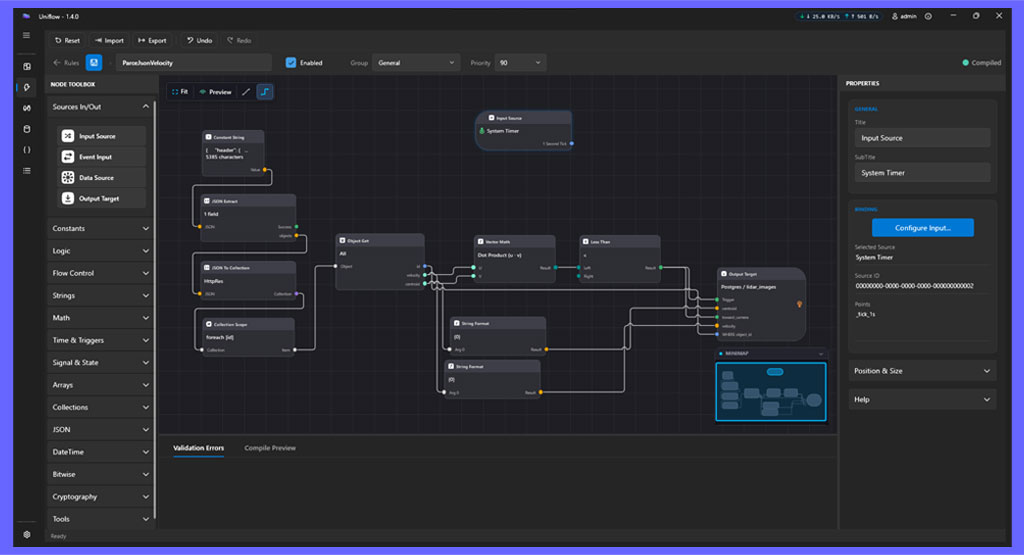Expand the Arrays category
Viewport: 1024px width, 555px height.
point(101,385)
